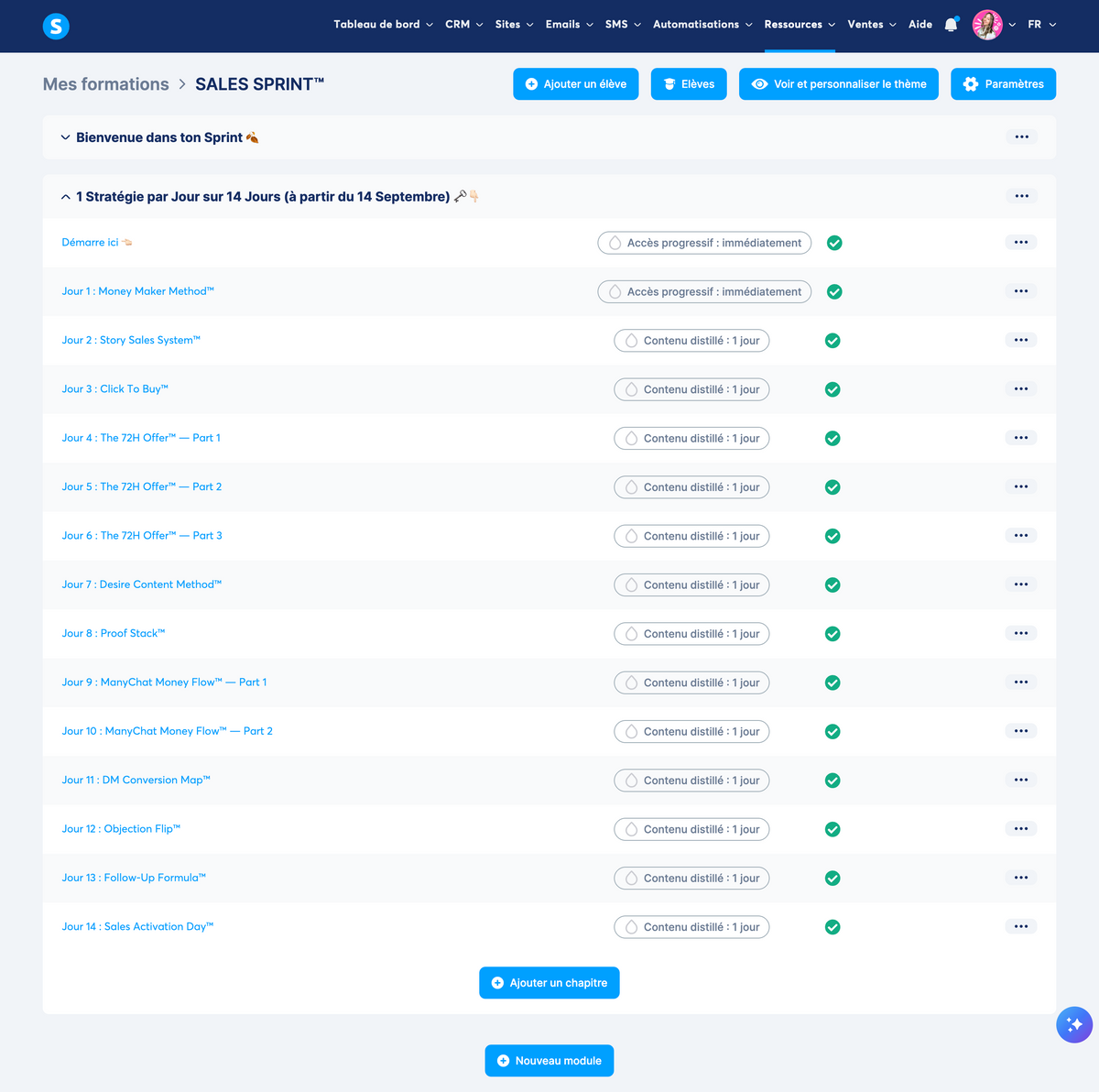Go back to Mes formations breadcrumb
This screenshot has width=1099, height=1092.
105,84
